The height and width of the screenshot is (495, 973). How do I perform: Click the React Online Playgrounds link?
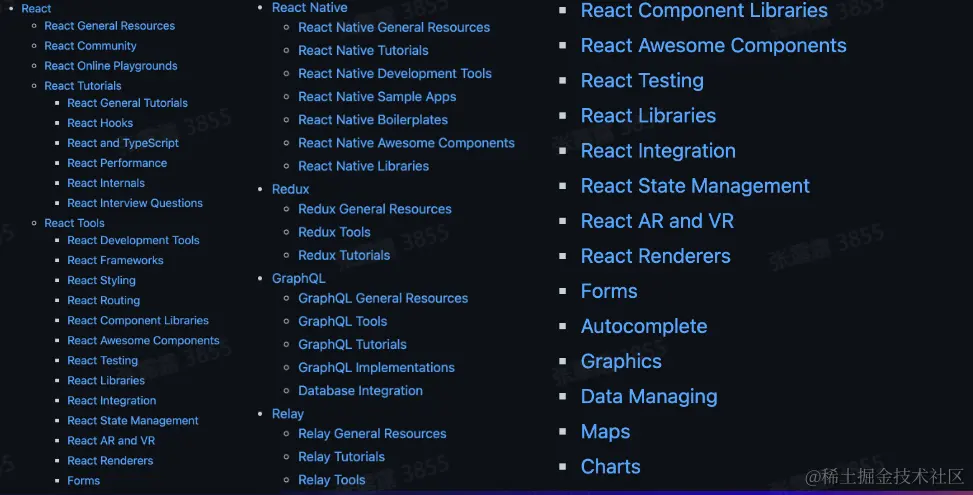(x=110, y=66)
